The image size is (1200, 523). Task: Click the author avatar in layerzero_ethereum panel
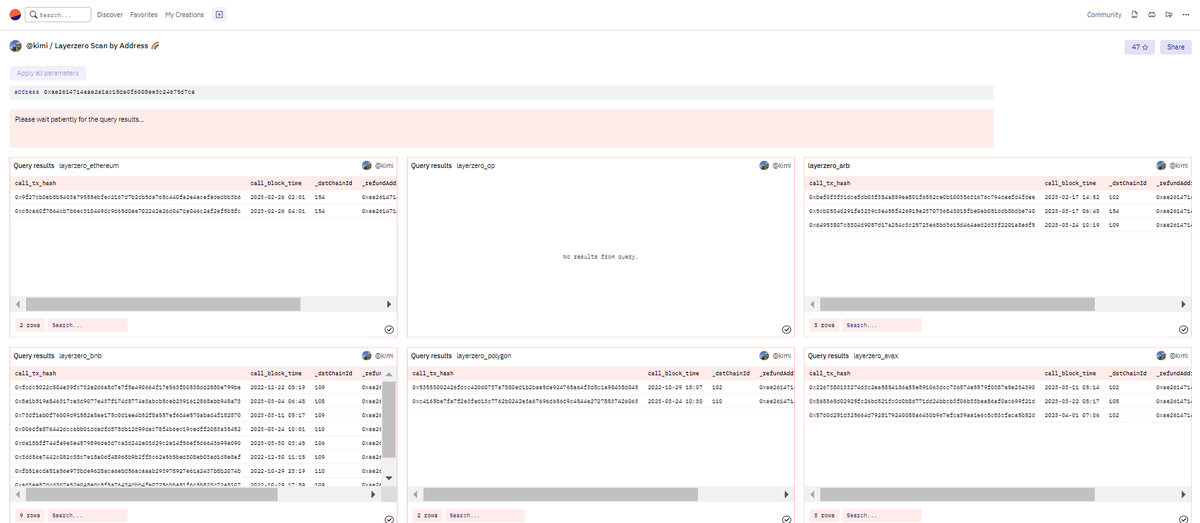(366, 165)
